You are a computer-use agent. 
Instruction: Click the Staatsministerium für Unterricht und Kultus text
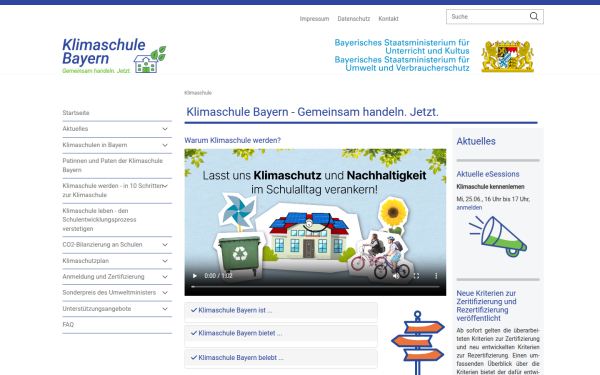[x=402, y=47]
